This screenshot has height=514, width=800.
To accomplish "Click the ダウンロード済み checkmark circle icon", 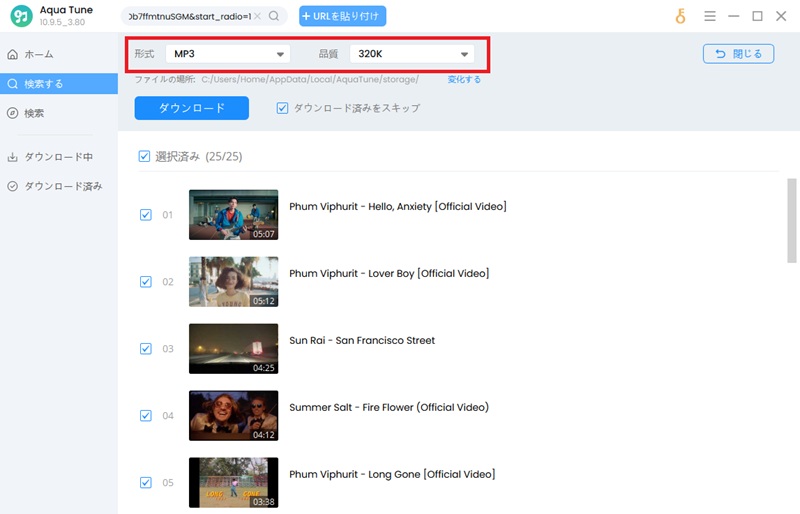I will point(13,186).
